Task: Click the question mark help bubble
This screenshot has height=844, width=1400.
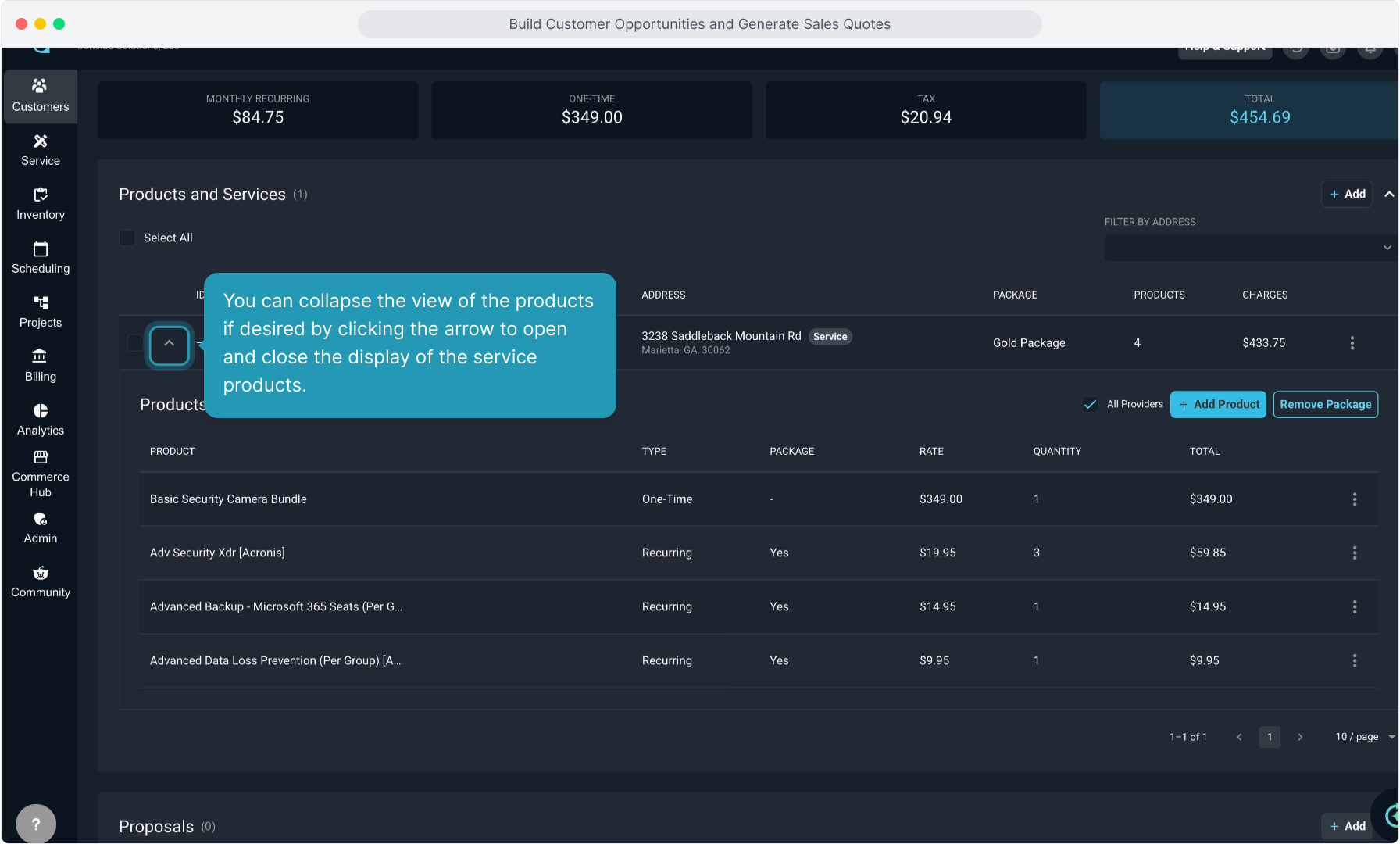Action: coord(36,824)
